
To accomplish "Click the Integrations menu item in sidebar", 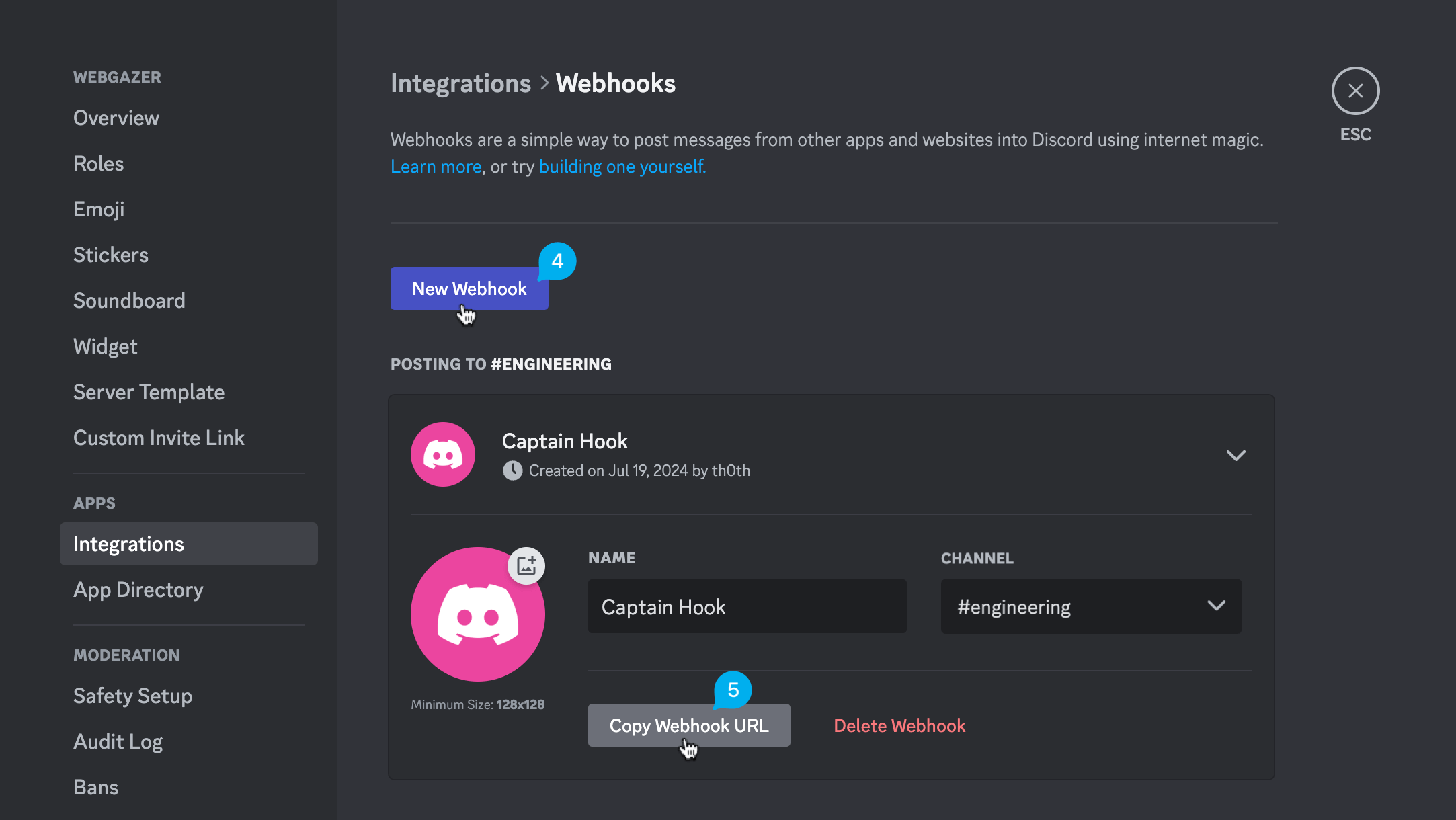I will point(128,544).
